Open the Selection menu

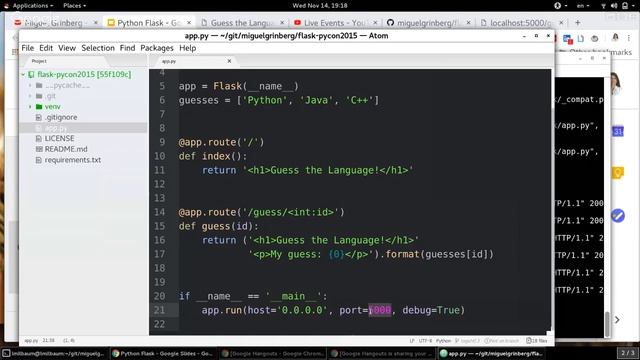[x=98, y=48]
